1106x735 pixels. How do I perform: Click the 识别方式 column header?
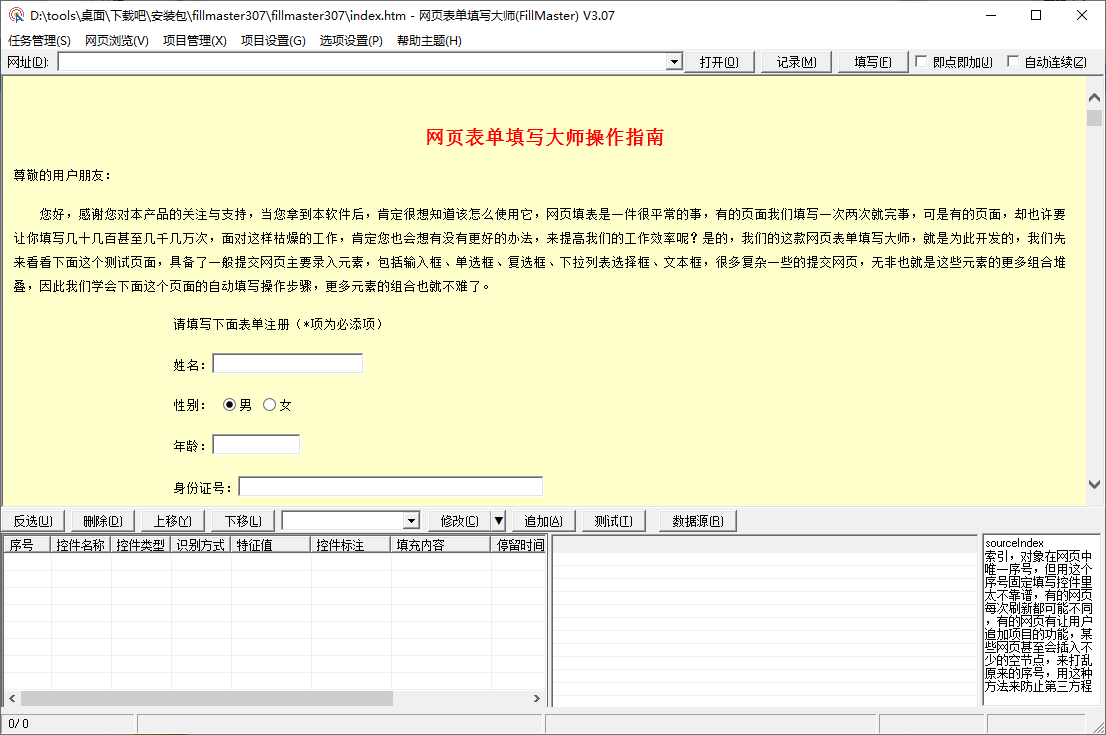pos(200,545)
